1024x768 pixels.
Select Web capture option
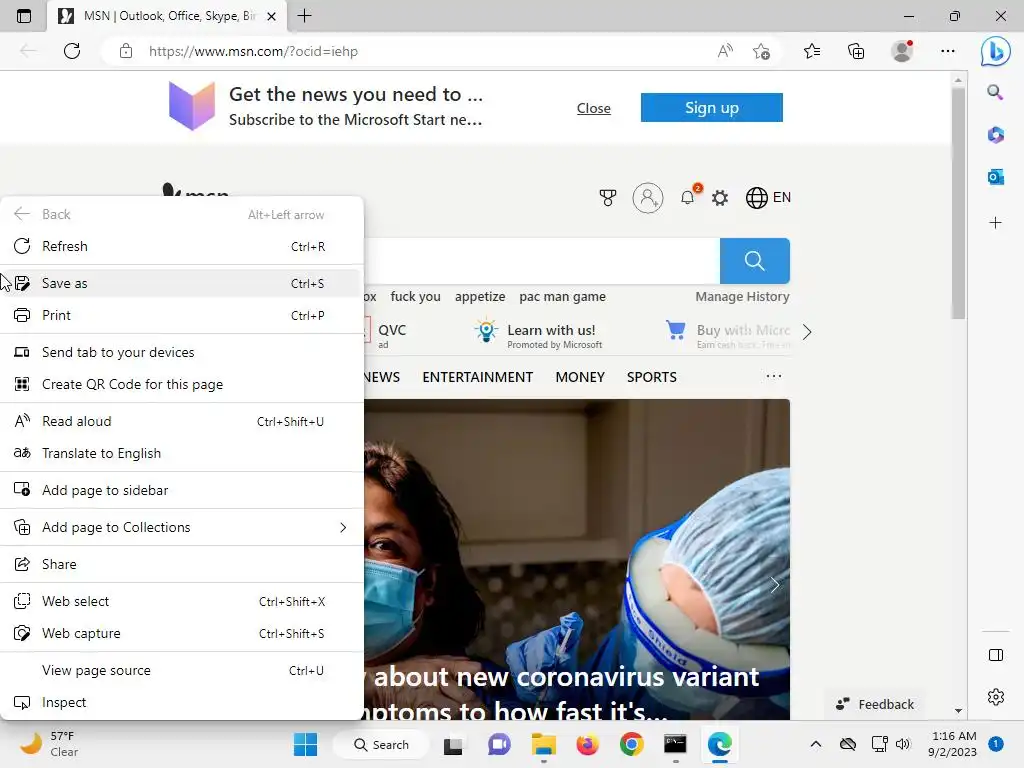click(182, 633)
